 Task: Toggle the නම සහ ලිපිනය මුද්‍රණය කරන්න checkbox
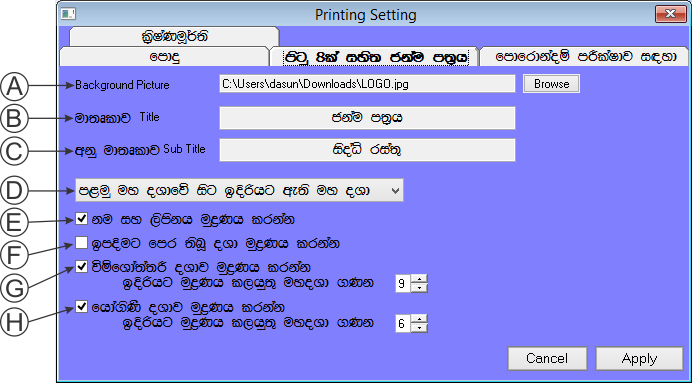pos(81,218)
